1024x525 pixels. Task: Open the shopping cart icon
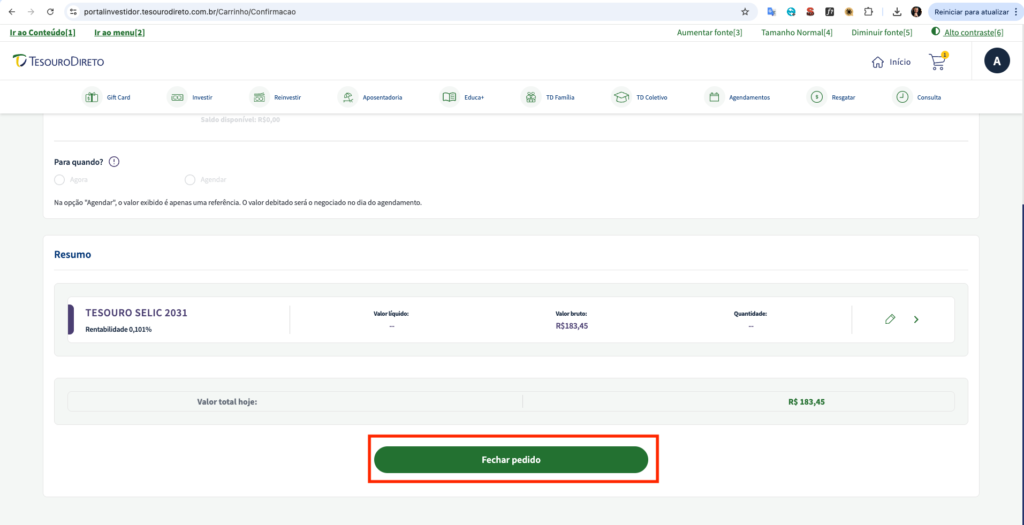click(x=937, y=62)
